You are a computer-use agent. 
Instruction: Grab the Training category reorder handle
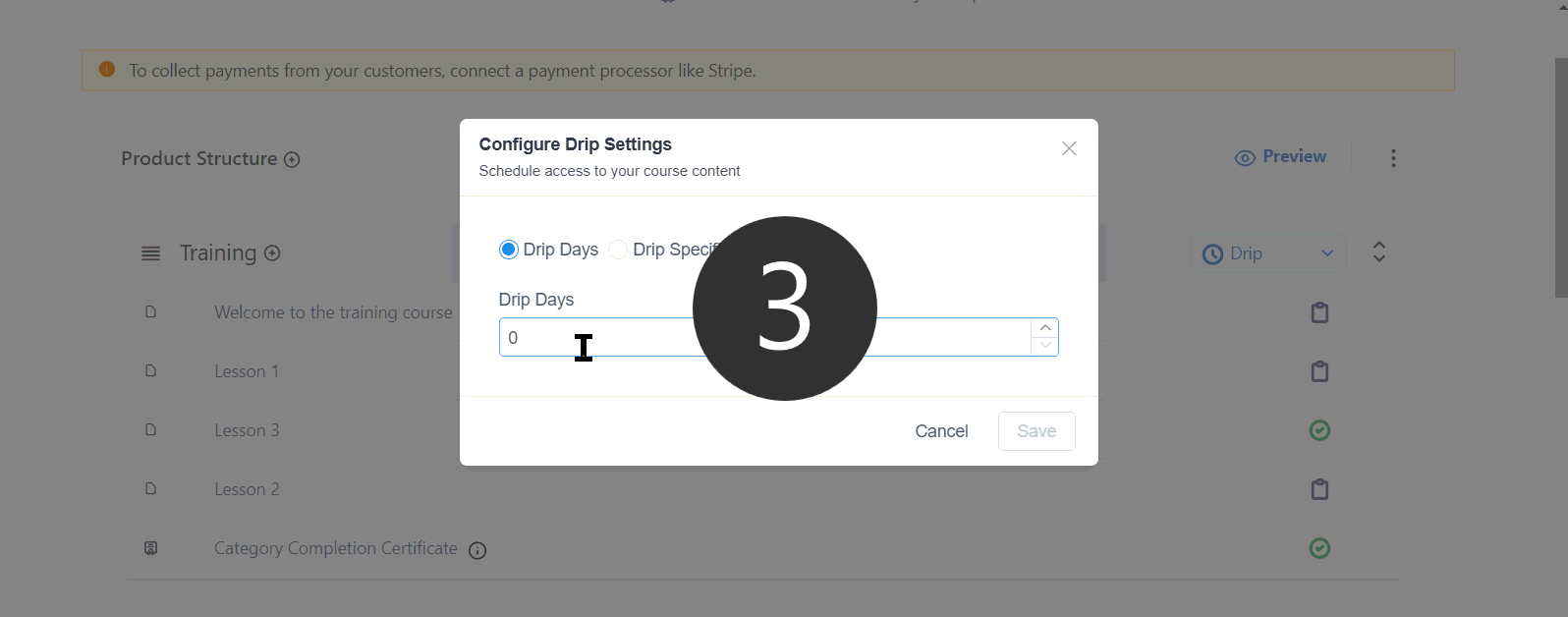pos(150,253)
